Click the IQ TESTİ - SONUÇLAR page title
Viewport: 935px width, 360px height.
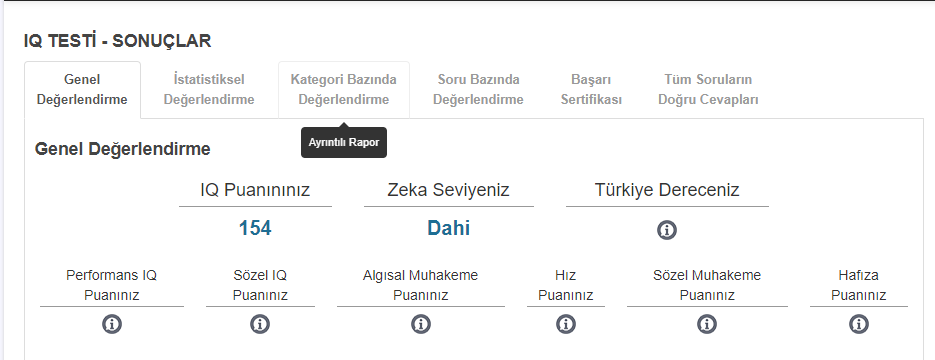[x=117, y=41]
